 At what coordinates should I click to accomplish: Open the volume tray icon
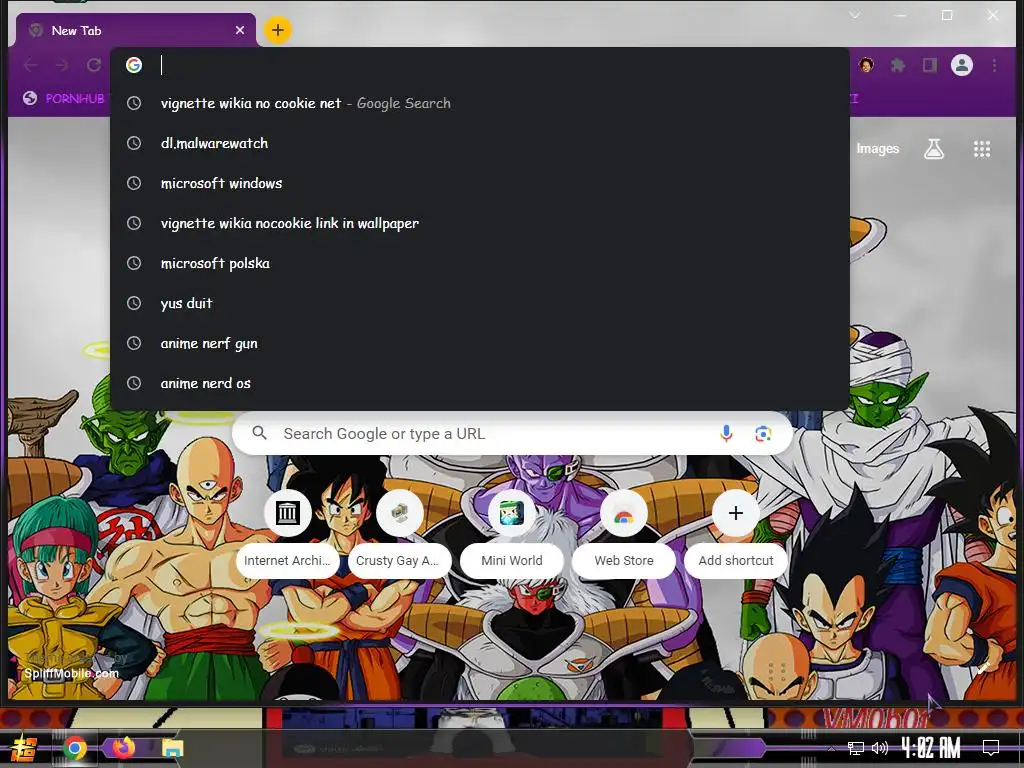pyautogui.click(x=880, y=748)
